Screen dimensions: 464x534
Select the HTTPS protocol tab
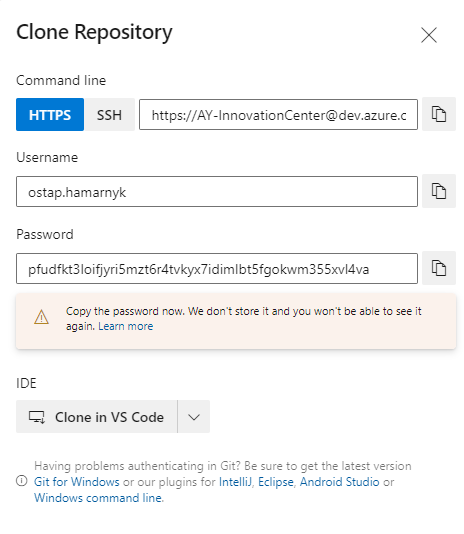[x=50, y=115]
